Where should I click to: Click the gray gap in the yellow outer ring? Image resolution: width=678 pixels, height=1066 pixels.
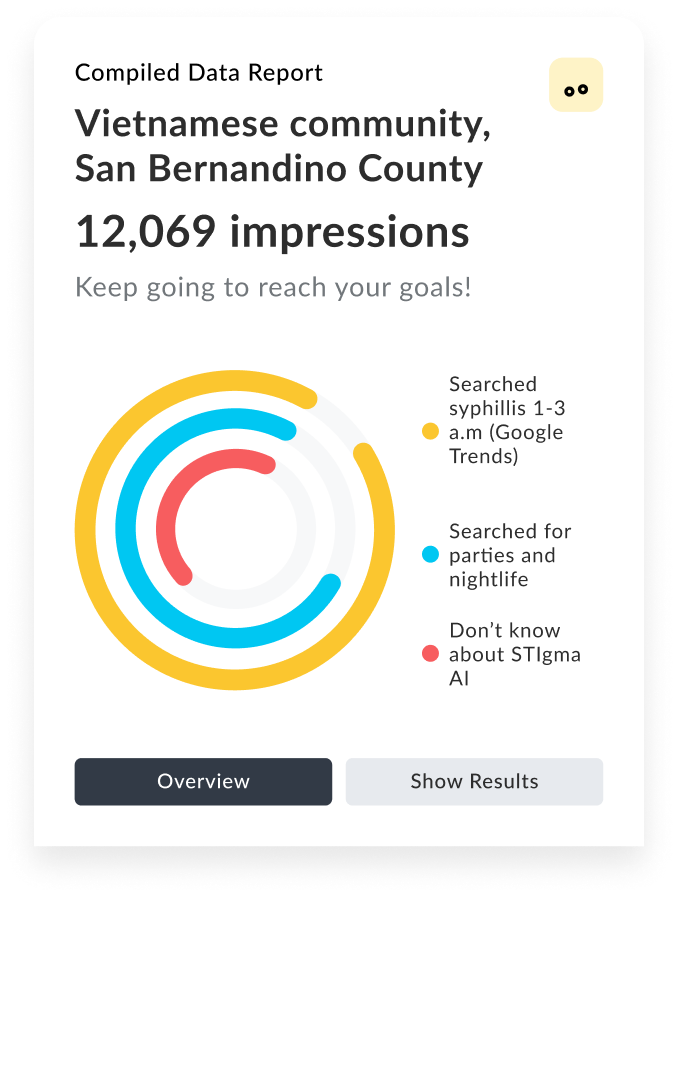(x=340, y=418)
